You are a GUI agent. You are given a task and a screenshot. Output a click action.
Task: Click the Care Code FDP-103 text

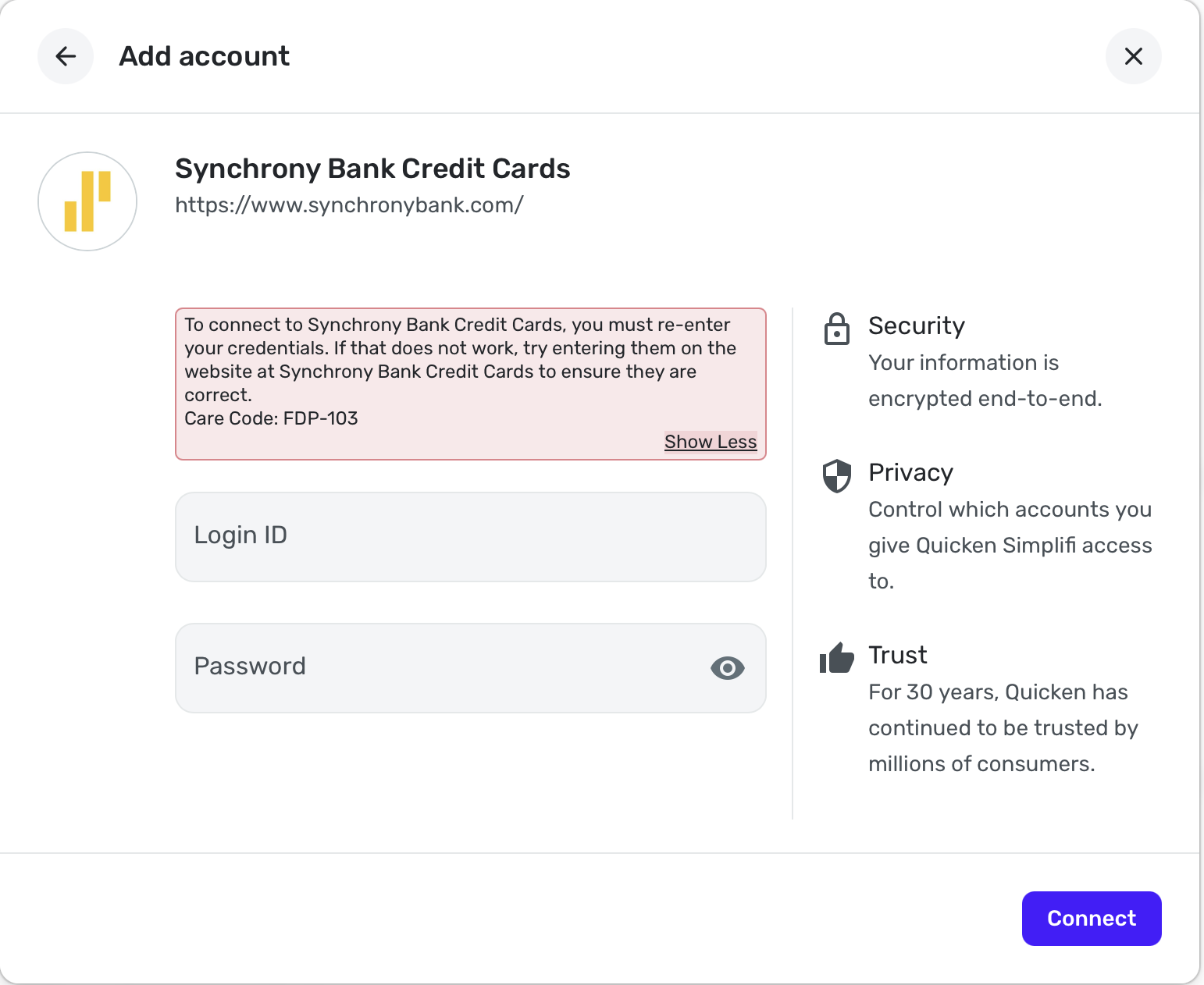click(271, 418)
